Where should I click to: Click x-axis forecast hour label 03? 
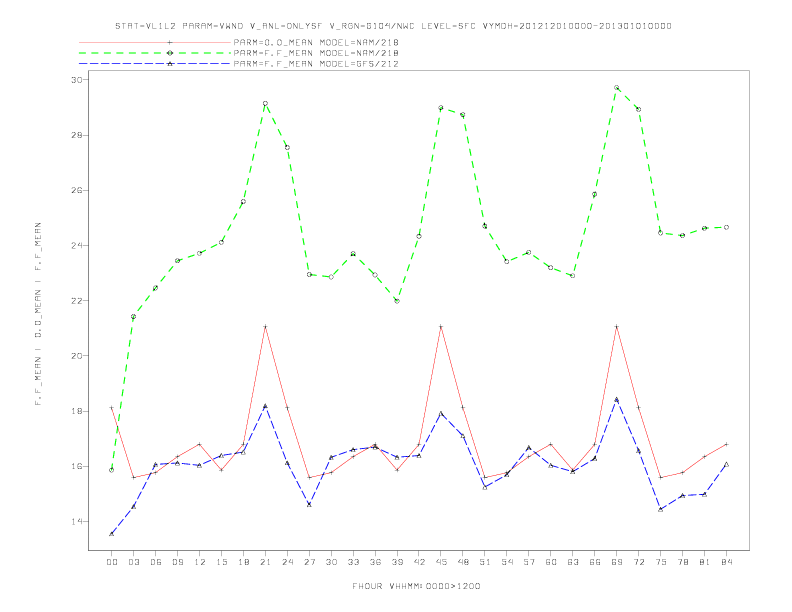[133, 562]
